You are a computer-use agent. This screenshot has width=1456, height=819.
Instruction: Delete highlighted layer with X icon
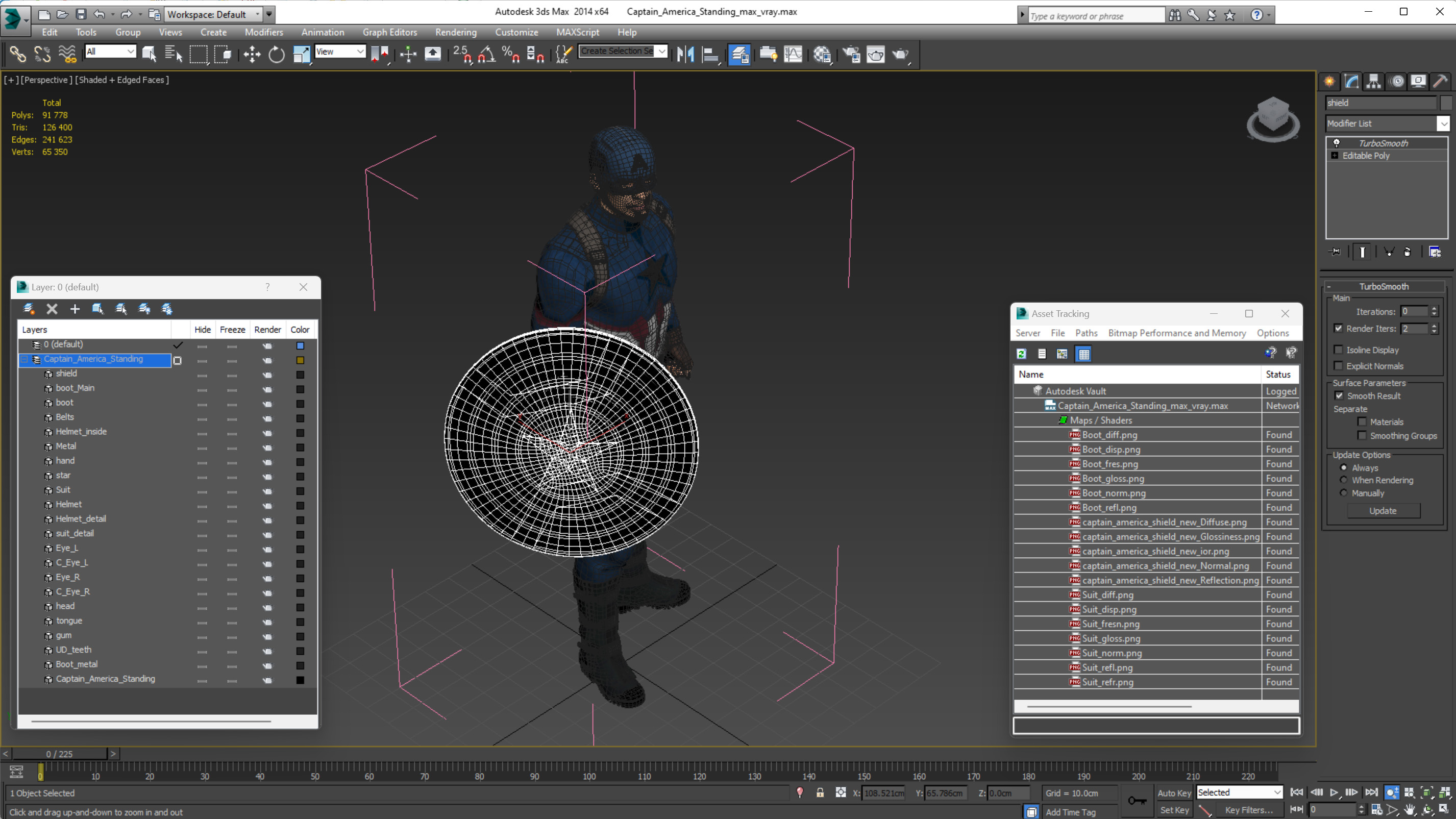52,309
